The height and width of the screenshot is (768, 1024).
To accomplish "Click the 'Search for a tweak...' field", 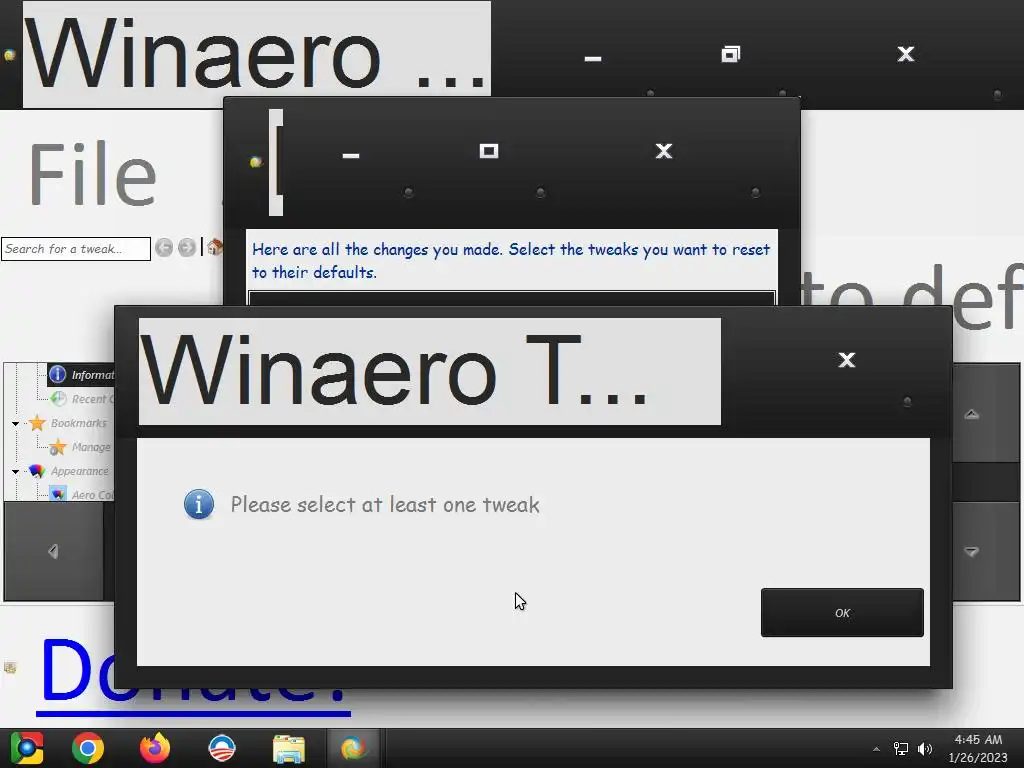I will click(76, 249).
